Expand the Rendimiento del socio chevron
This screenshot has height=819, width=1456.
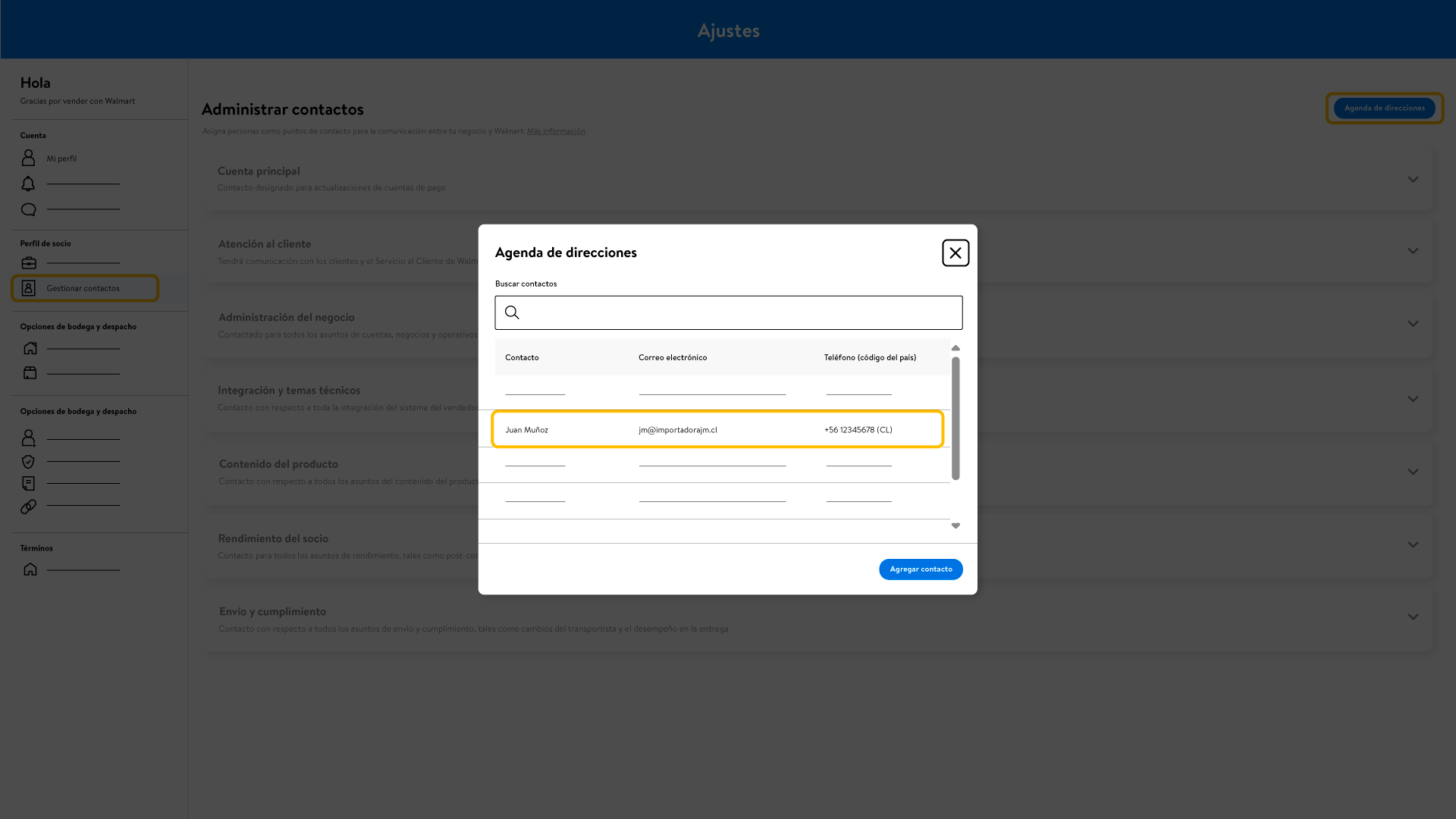click(x=1413, y=544)
